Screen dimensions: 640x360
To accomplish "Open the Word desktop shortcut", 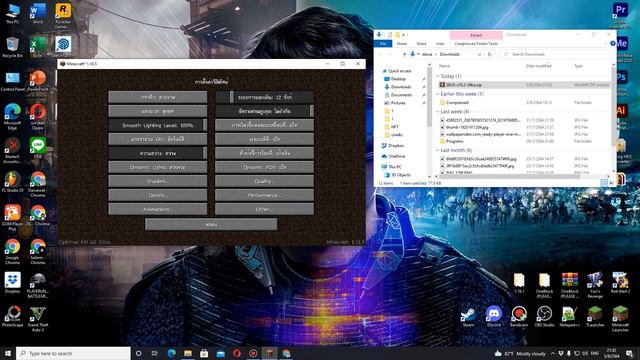I will pos(38,13).
